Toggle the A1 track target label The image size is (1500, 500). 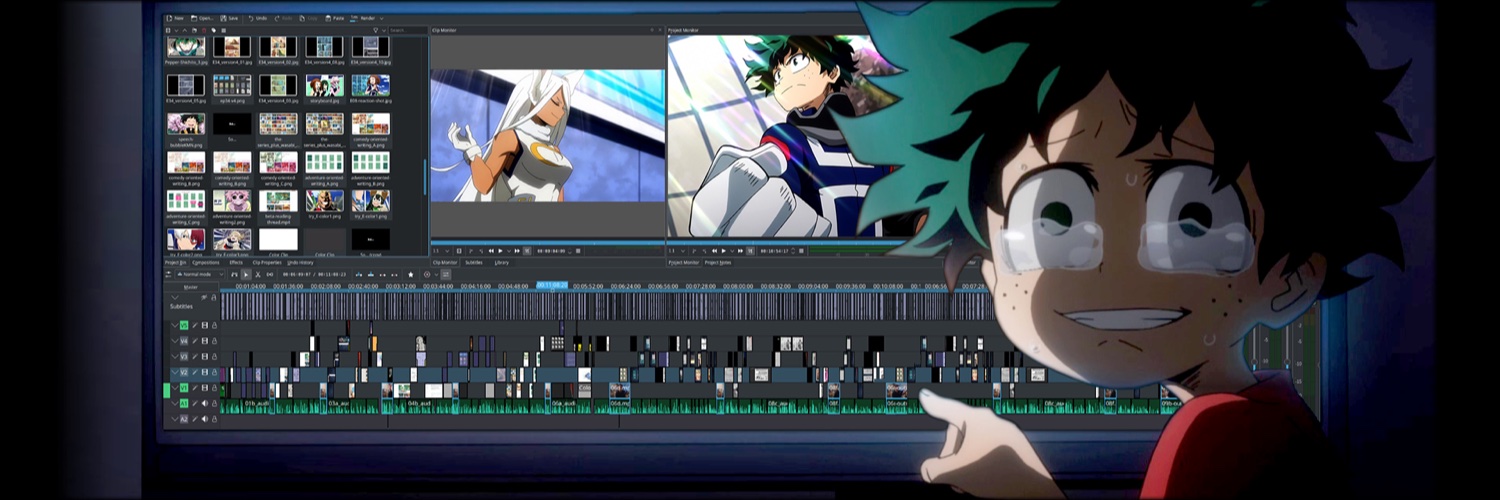point(184,403)
